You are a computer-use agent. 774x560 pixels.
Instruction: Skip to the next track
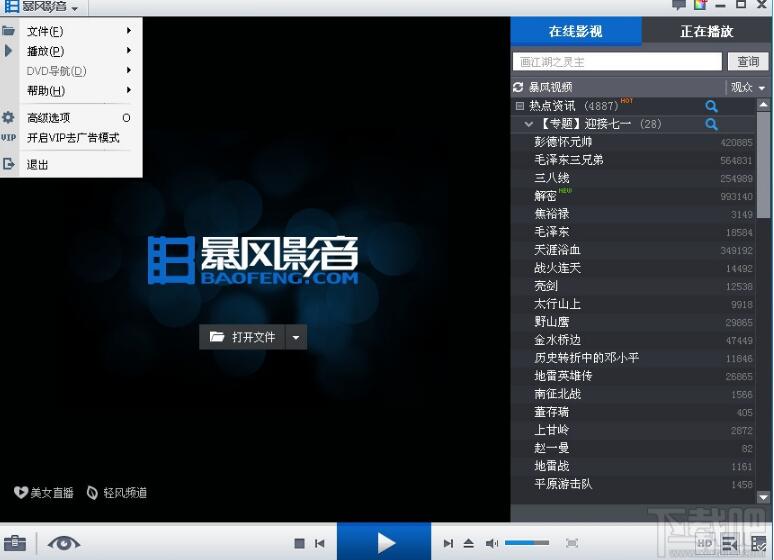coord(448,543)
